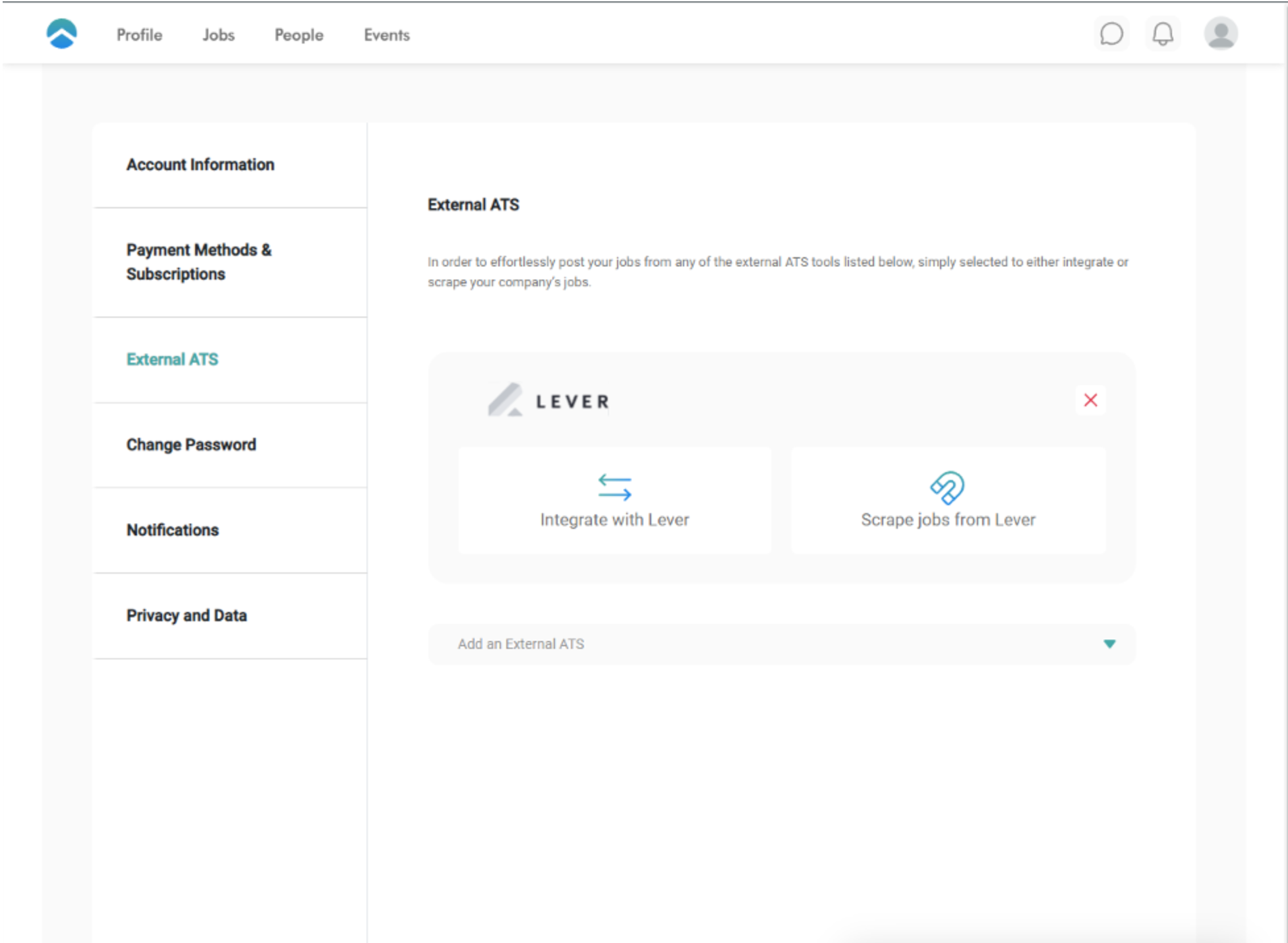The width and height of the screenshot is (1288, 943).
Task: Click the user avatar icon
Action: 1221,34
